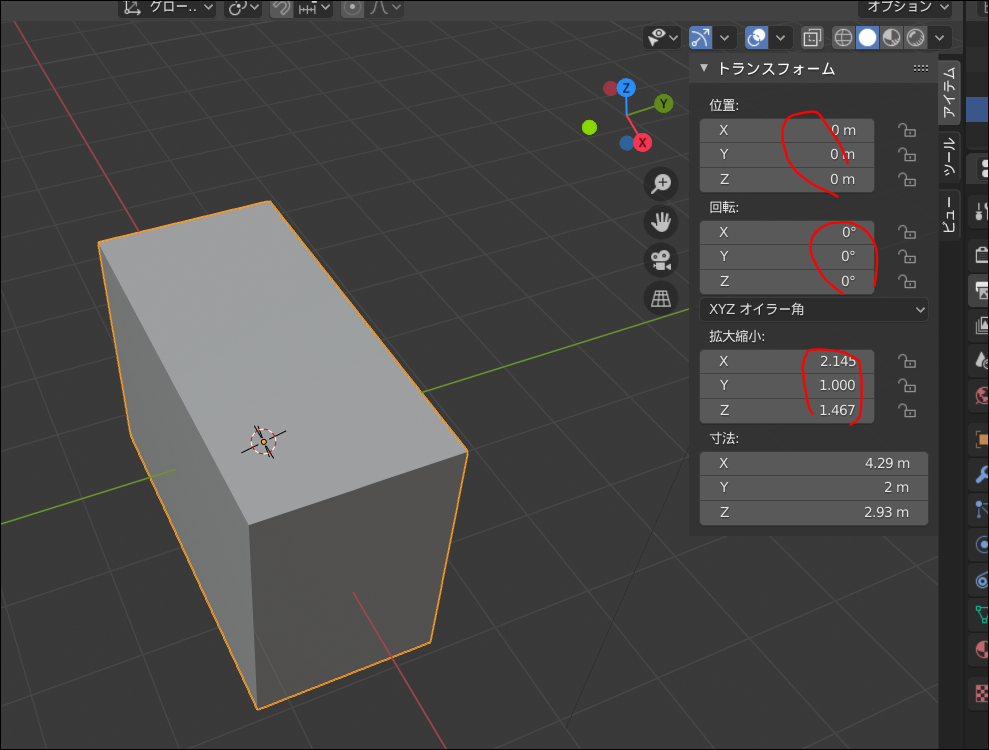Click the dark red negative X gizmo dot
This screenshot has height=750, width=989.
pos(609,88)
